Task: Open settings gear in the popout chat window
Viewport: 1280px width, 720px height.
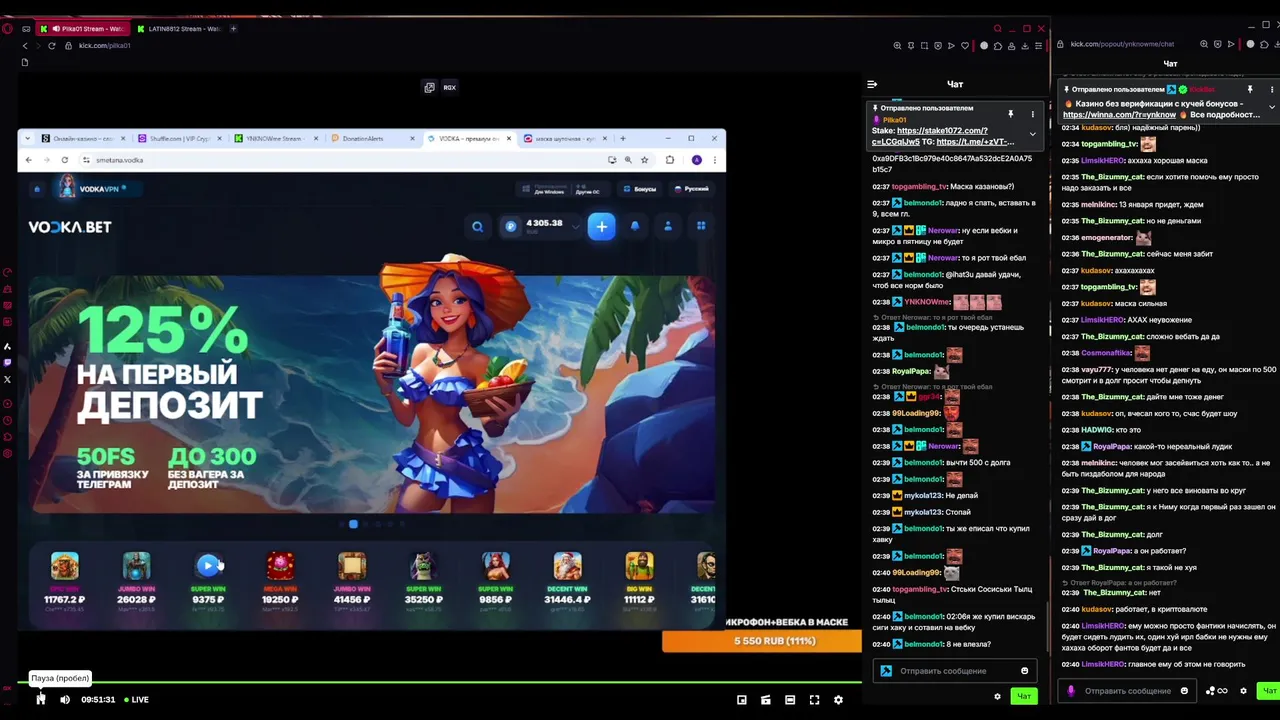Action: coord(1243,691)
